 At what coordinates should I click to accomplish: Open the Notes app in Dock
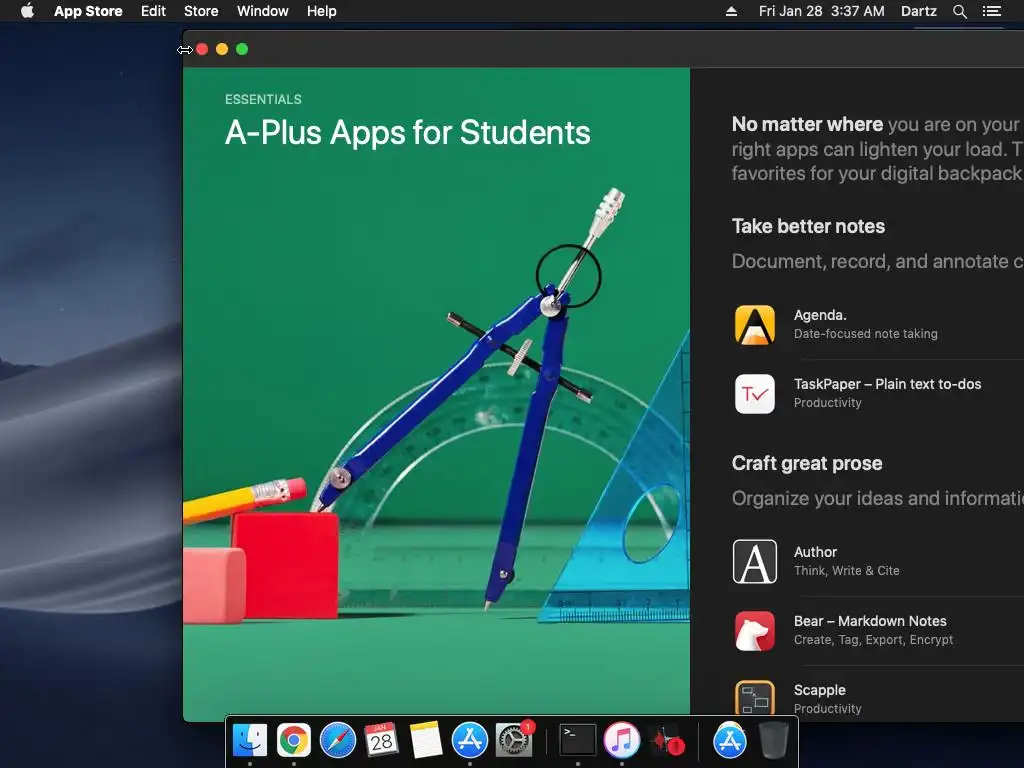426,741
